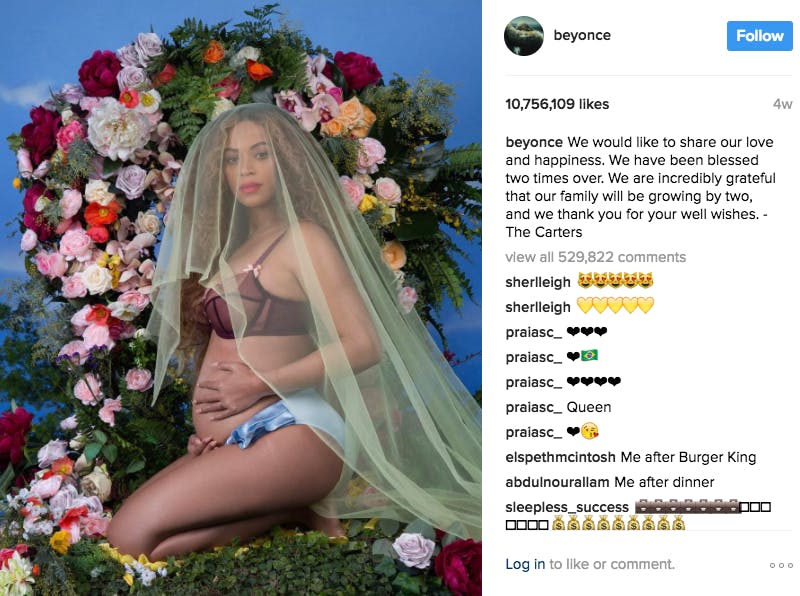800x596 pixels.
Task: Open praiasc_ profile beside Brazil flag comment
Action: [533, 357]
